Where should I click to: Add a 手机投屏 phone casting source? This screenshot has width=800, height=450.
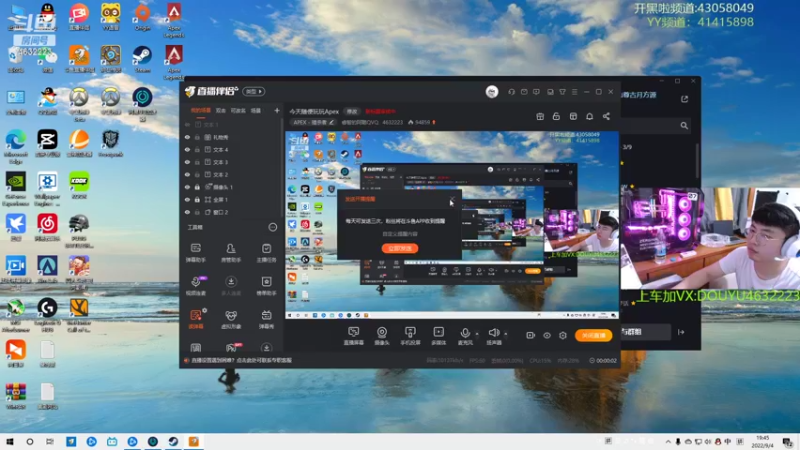pos(410,336)
